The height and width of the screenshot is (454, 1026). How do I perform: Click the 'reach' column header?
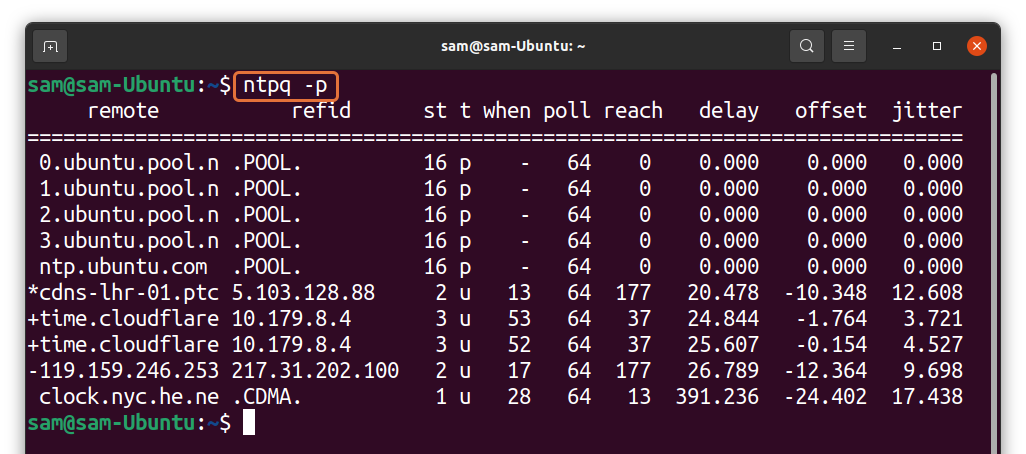click(633, 111)
